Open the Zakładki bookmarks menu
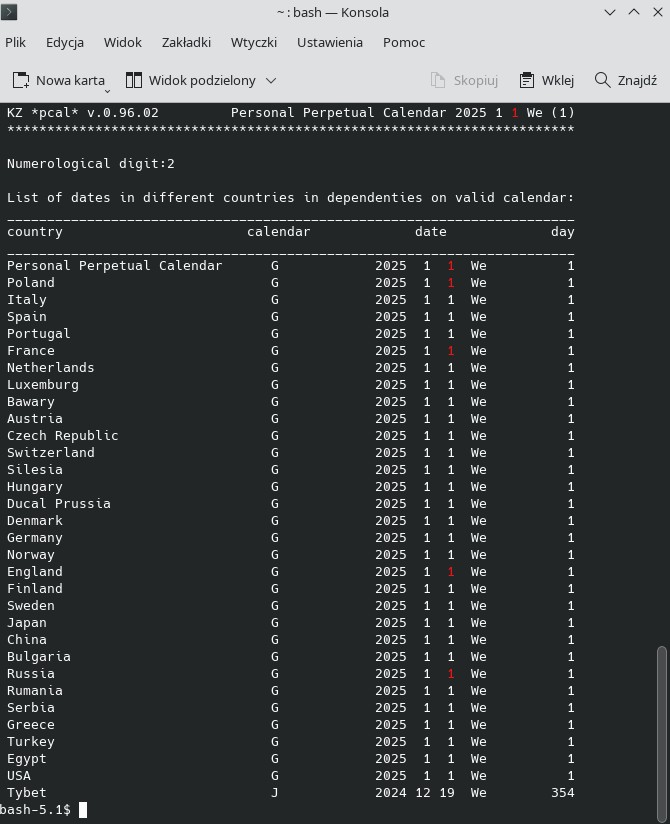The image size is (670, 824). coord(186,42)
